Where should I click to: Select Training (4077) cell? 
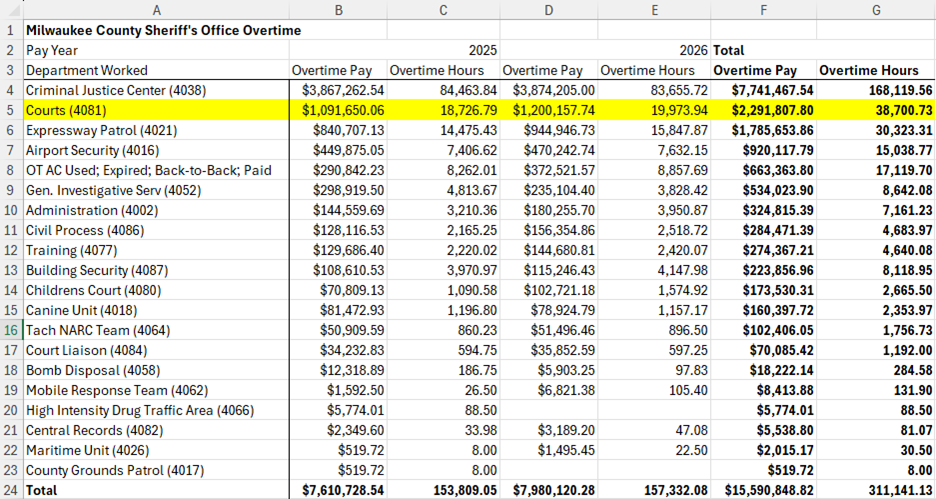click(x=156, y=250)
